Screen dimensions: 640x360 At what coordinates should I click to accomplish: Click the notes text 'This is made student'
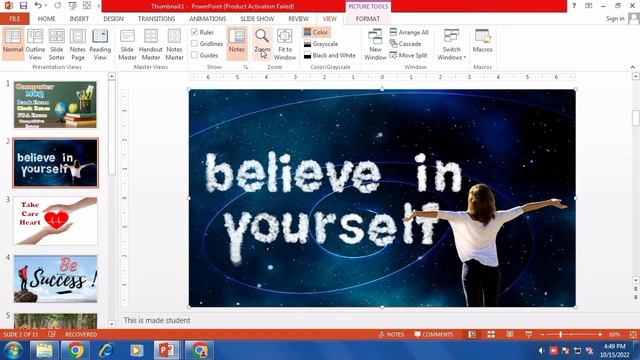(157, 320)
